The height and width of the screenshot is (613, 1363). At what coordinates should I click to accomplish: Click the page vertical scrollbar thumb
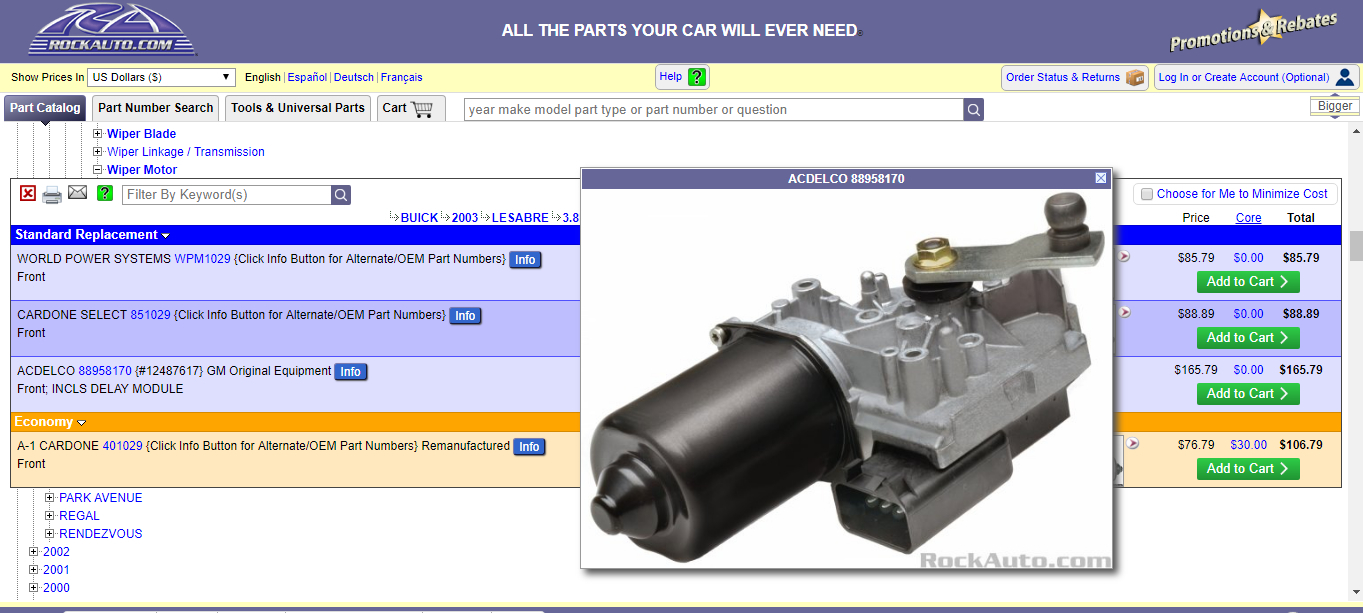pyautogui.click(x=1356, y=246)
